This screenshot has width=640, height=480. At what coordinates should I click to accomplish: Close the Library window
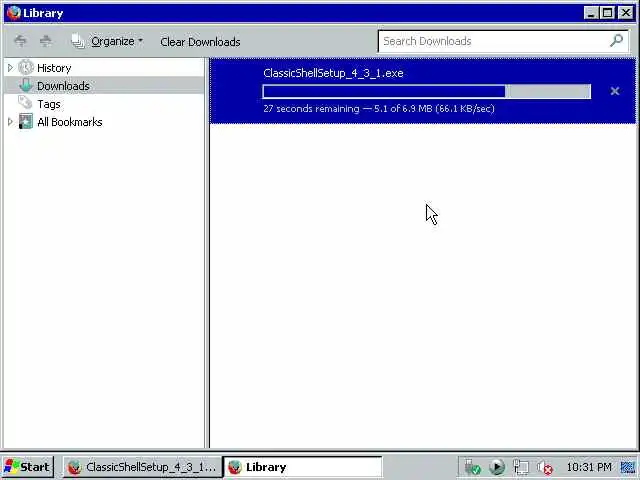pos(625,13)
